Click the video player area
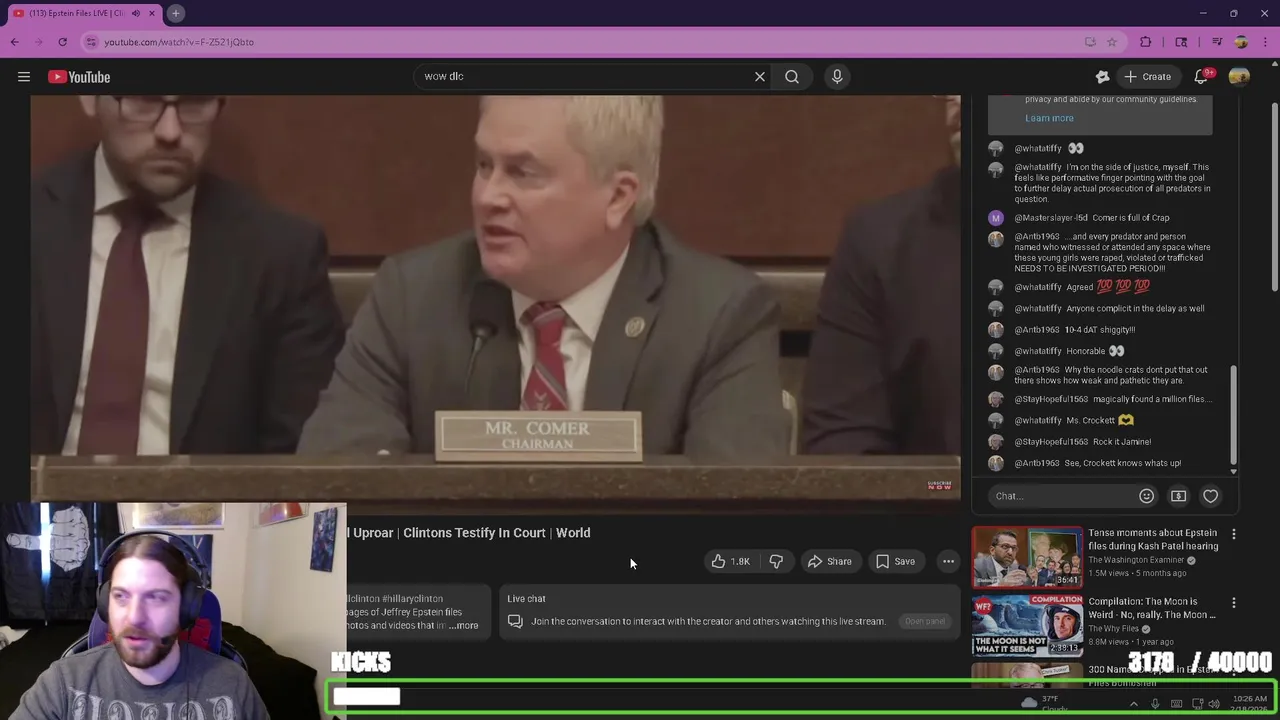 495,297
